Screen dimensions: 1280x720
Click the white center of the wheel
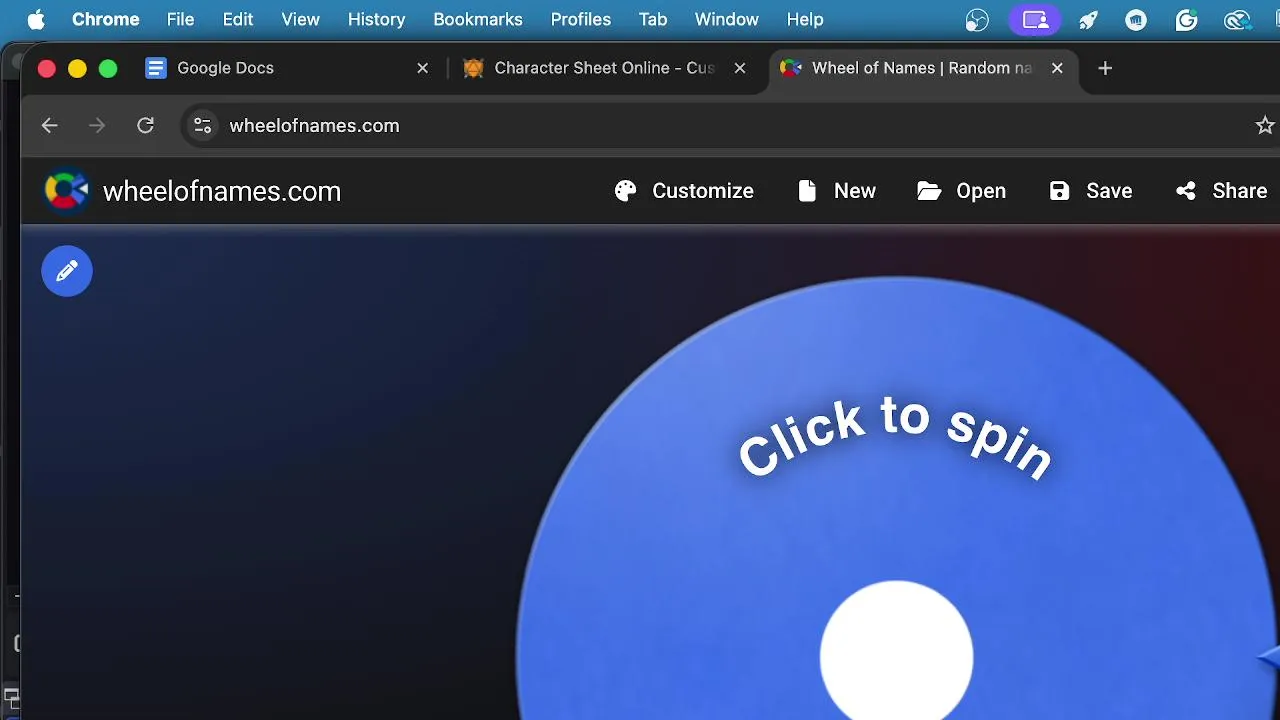[896, 651]
